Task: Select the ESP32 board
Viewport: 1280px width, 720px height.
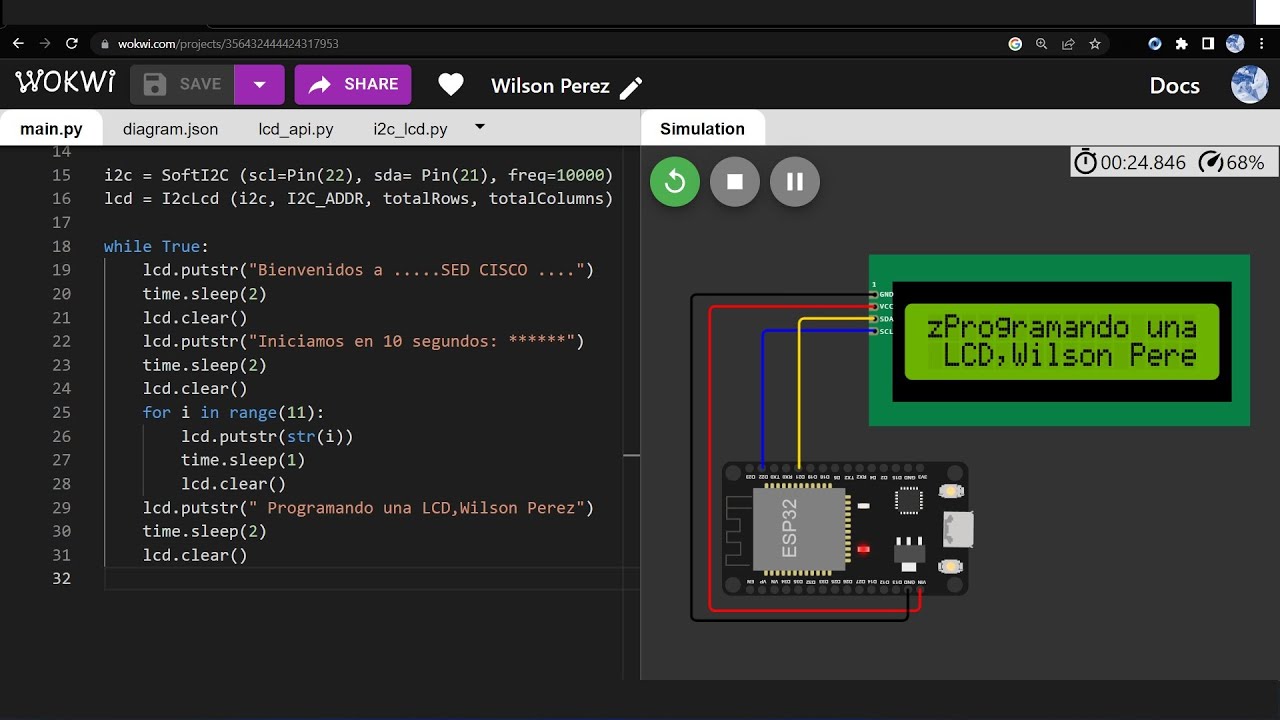Action: pyautogui.click(x=845, y=528)
